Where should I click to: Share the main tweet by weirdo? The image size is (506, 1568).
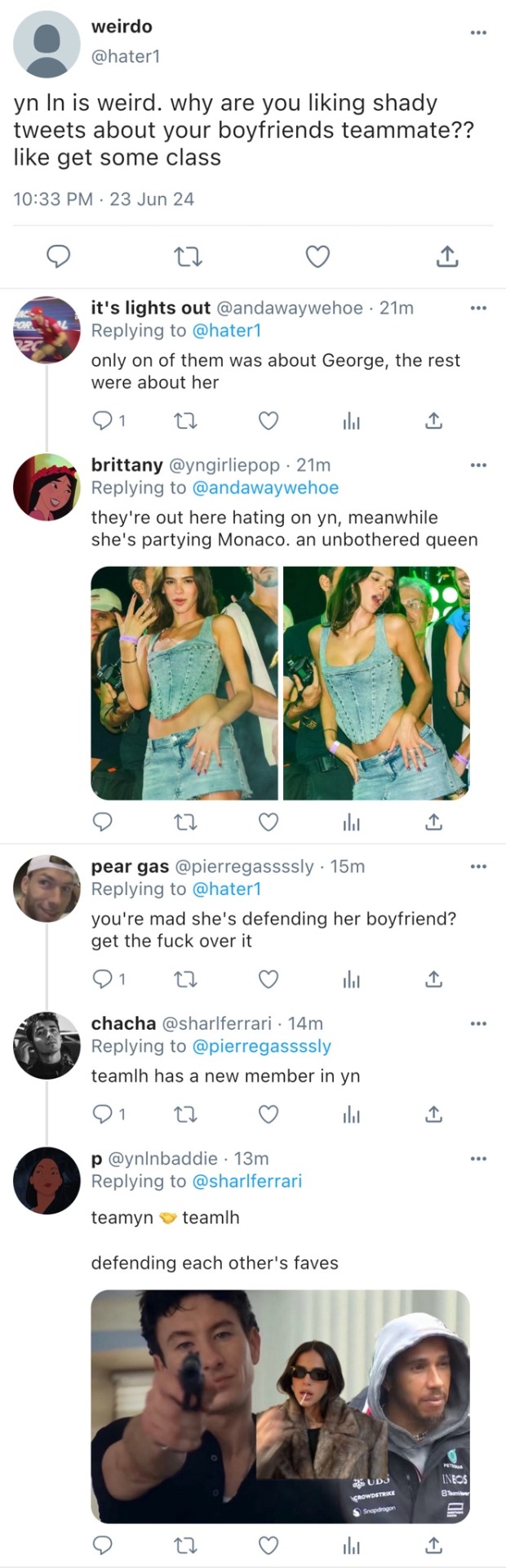446,257
